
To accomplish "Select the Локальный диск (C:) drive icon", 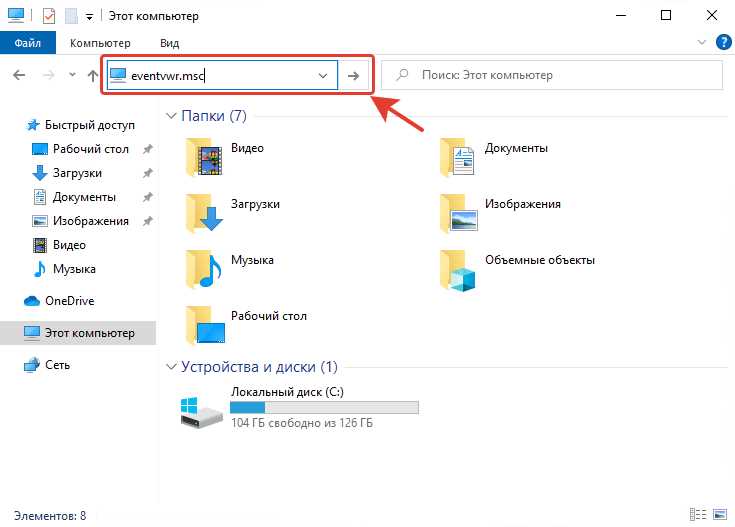I will pyautogui.click(x=202, y=412).
